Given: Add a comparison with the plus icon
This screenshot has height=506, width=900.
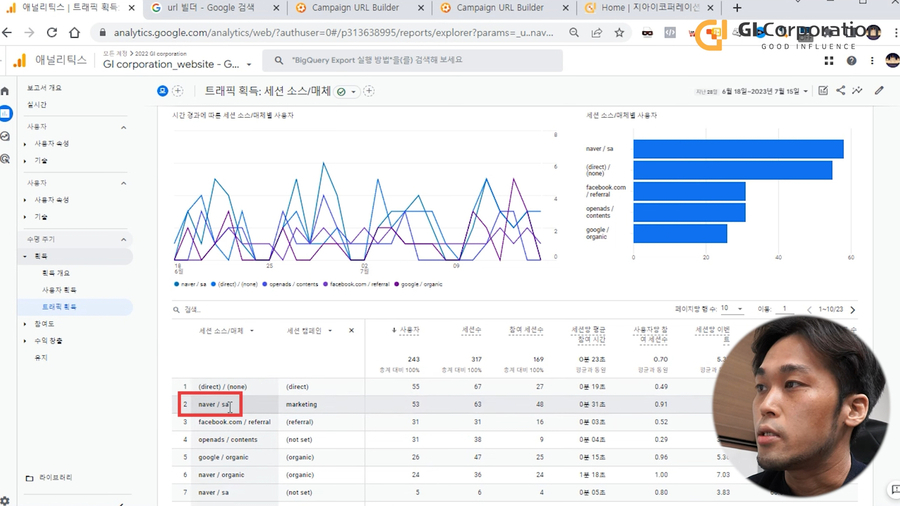Looking at the screenshot, I should pos(178,91).
